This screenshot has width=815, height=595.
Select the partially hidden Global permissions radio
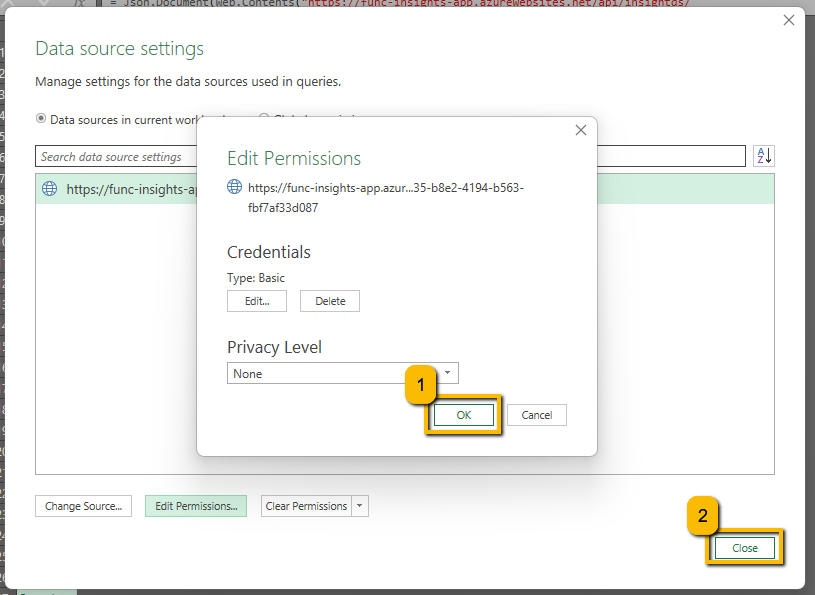[264, 117]
